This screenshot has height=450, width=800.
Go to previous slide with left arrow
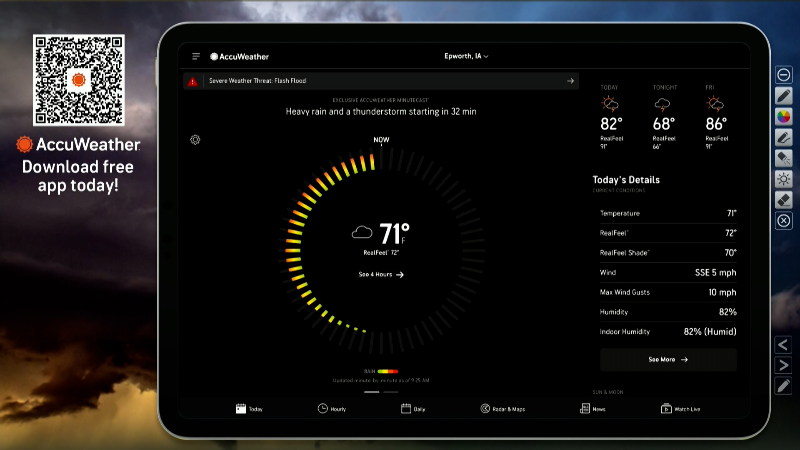point(783,345)
